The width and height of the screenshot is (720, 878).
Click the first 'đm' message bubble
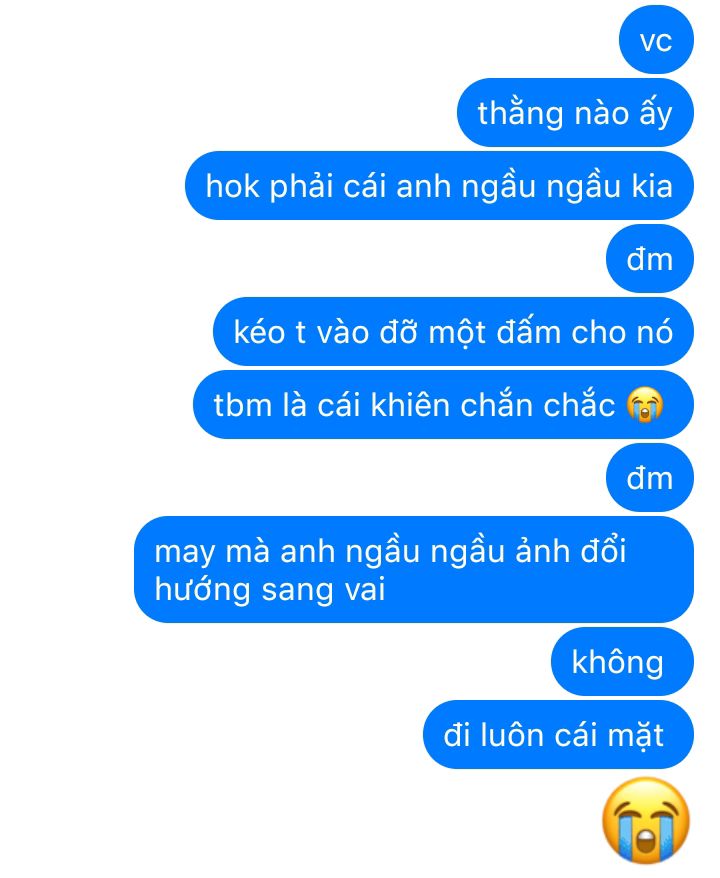point(649,259)
